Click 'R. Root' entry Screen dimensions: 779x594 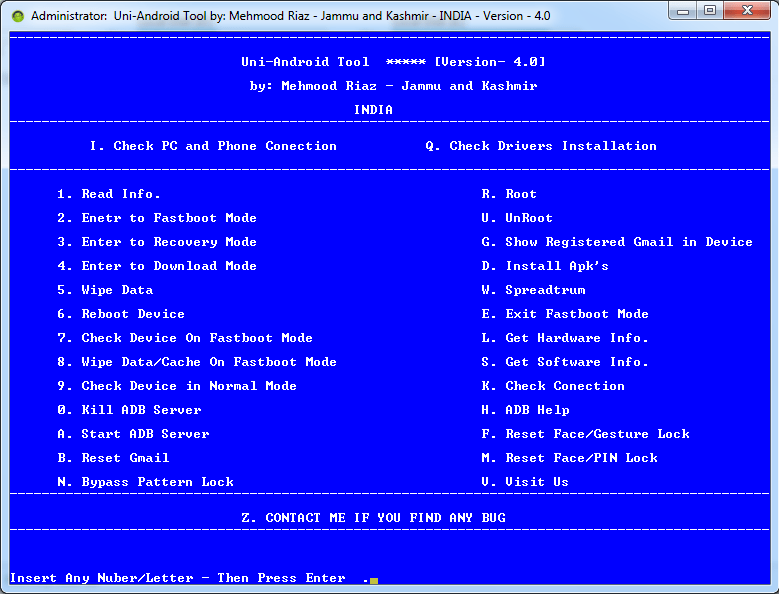tap(509, 194)
